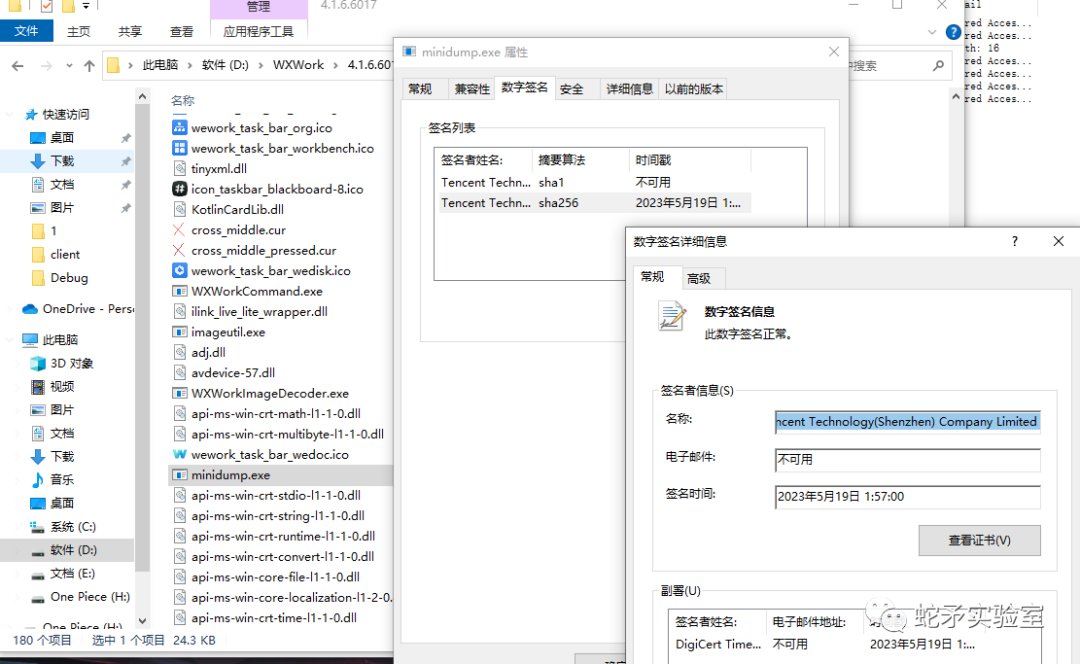Click the tinyxml.dll file icon
The width and height of the screenshot is (1080, 664).
click(179, 169)
